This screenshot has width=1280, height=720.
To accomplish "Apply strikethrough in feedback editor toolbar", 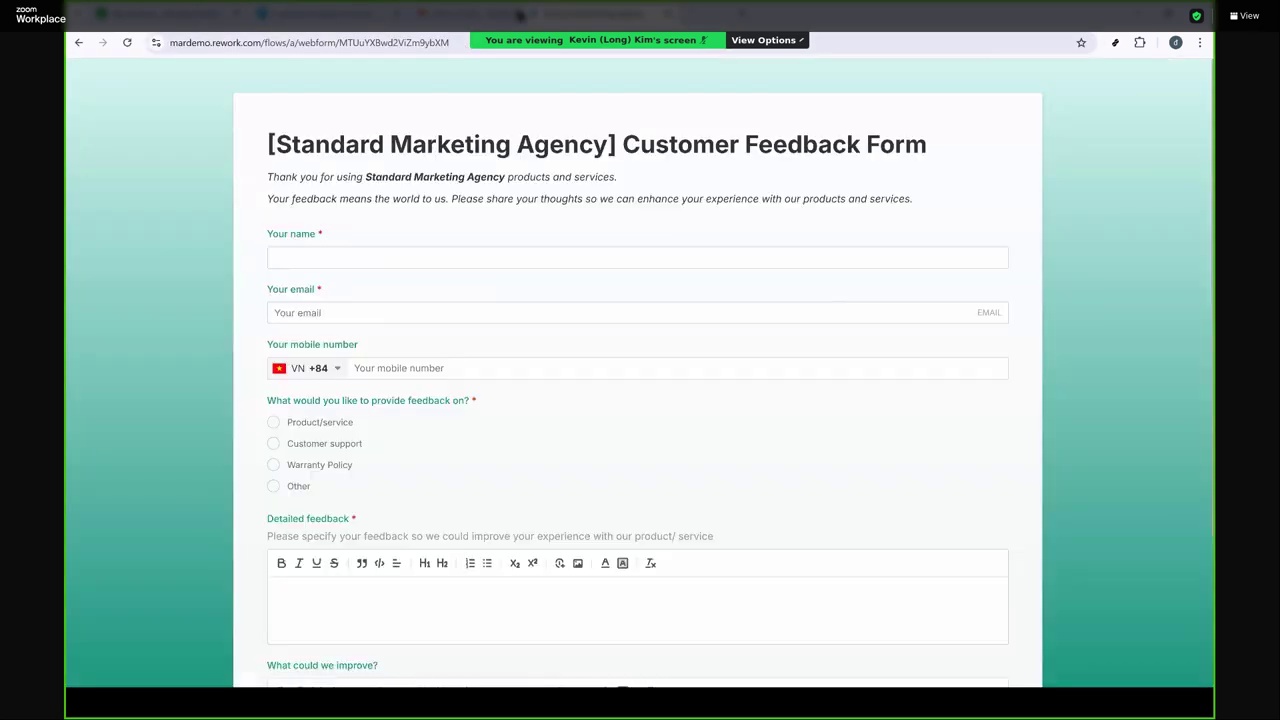I will (x=334, y=563).
